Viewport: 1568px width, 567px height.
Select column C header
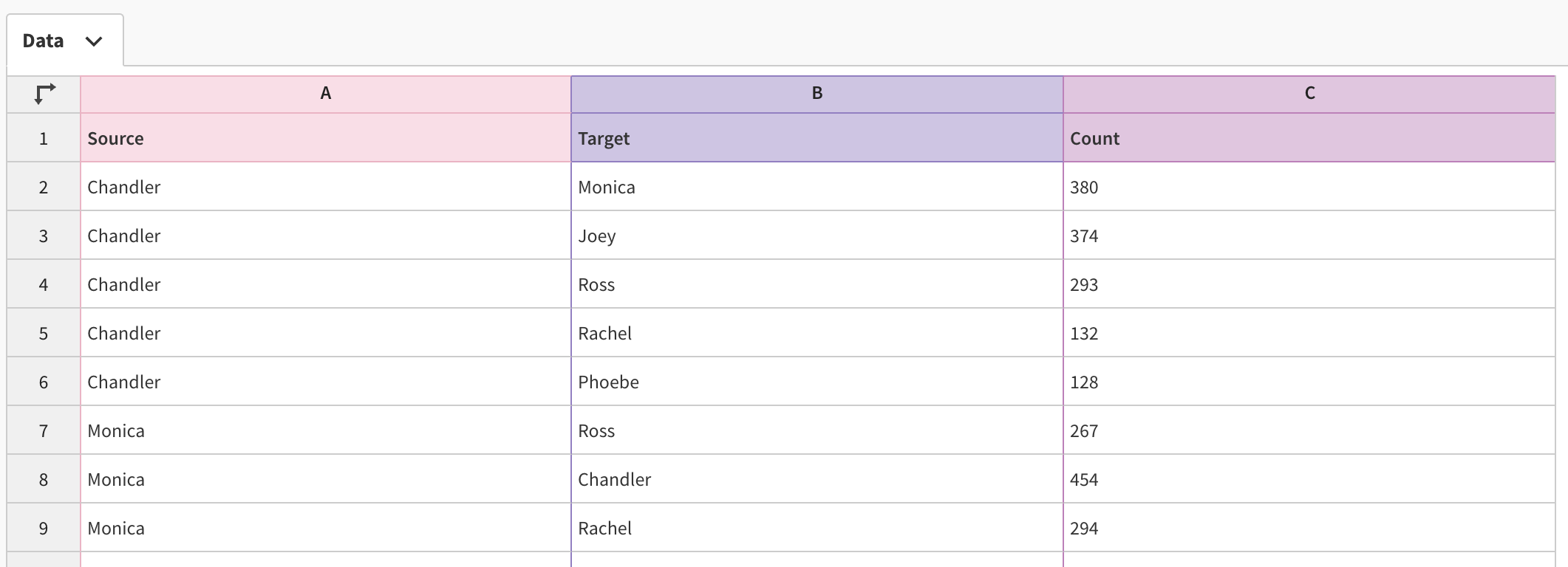coord(1309,94)
